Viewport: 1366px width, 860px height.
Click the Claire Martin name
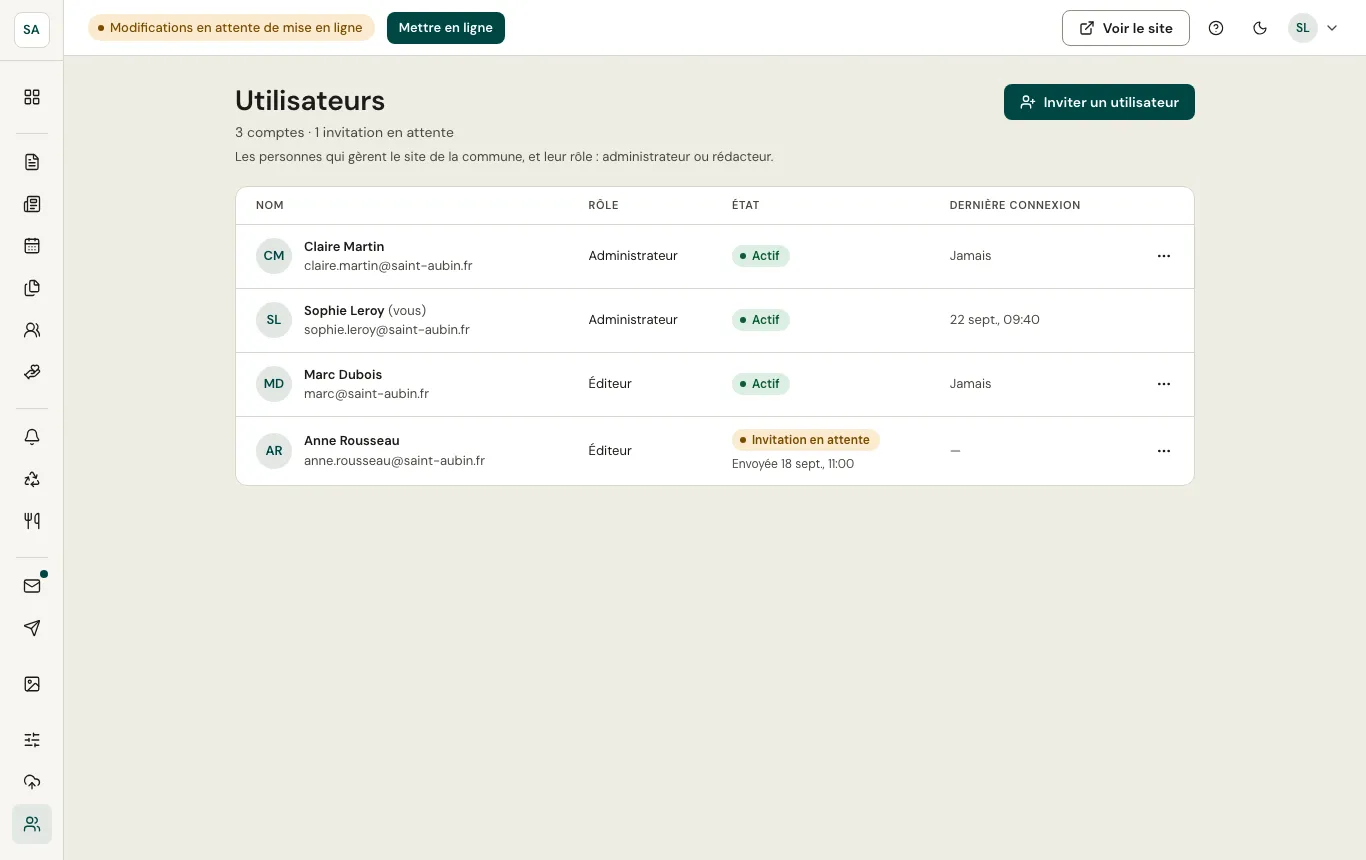coord(344,247)
